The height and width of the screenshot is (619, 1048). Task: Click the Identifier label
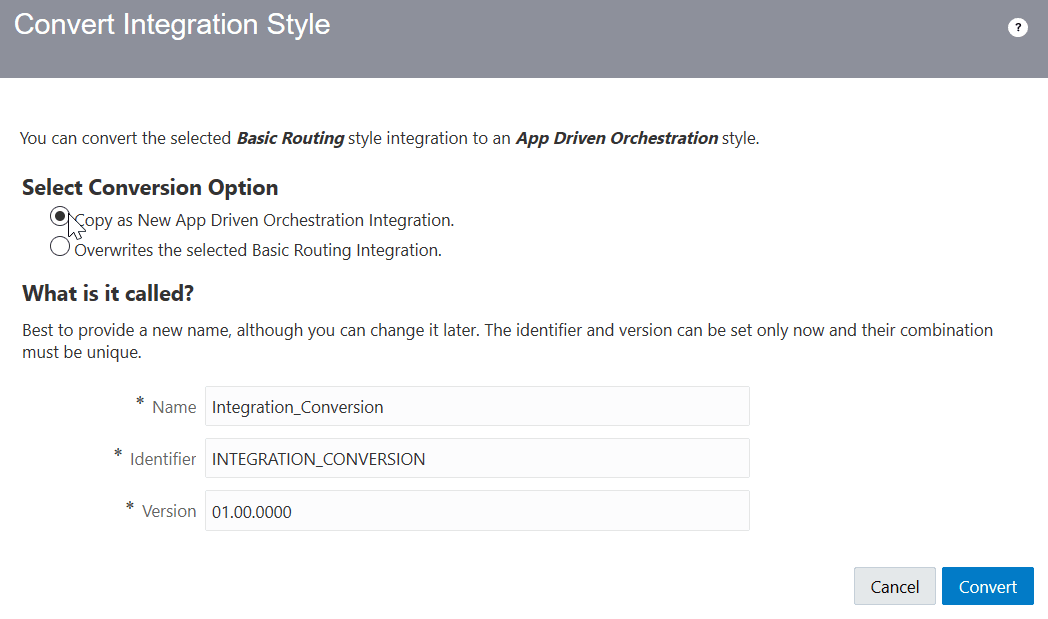(x=163, y=459)
